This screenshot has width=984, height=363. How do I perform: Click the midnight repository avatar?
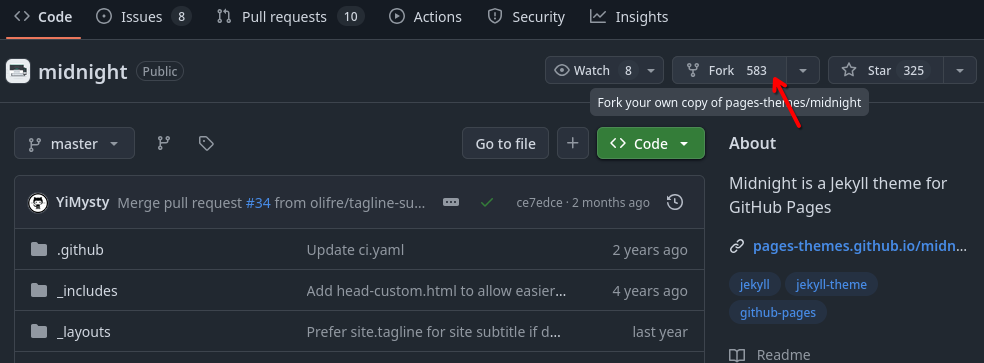(x=18, y=71)
